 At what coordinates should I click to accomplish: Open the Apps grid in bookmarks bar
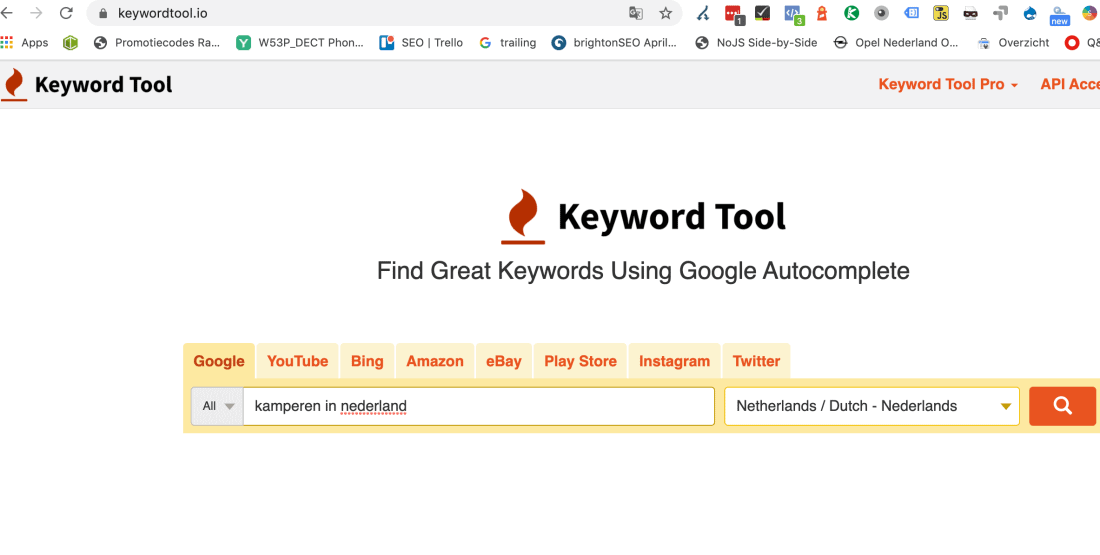point(25,43)
